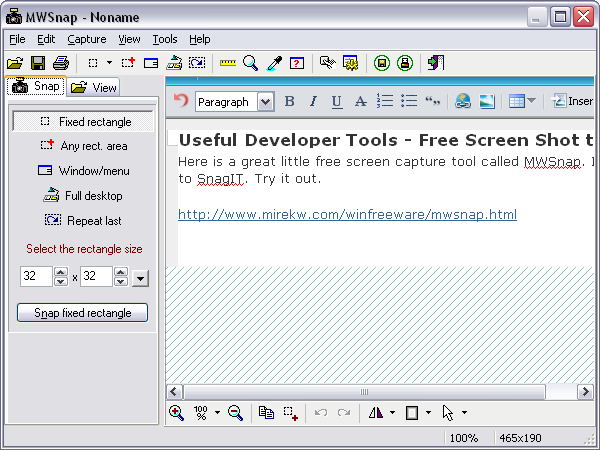This screenshot has width=600, height=450.
Task: Open fixed rectangle size dropdown arrow in toolbar
Action: click(x=109, y=63)
